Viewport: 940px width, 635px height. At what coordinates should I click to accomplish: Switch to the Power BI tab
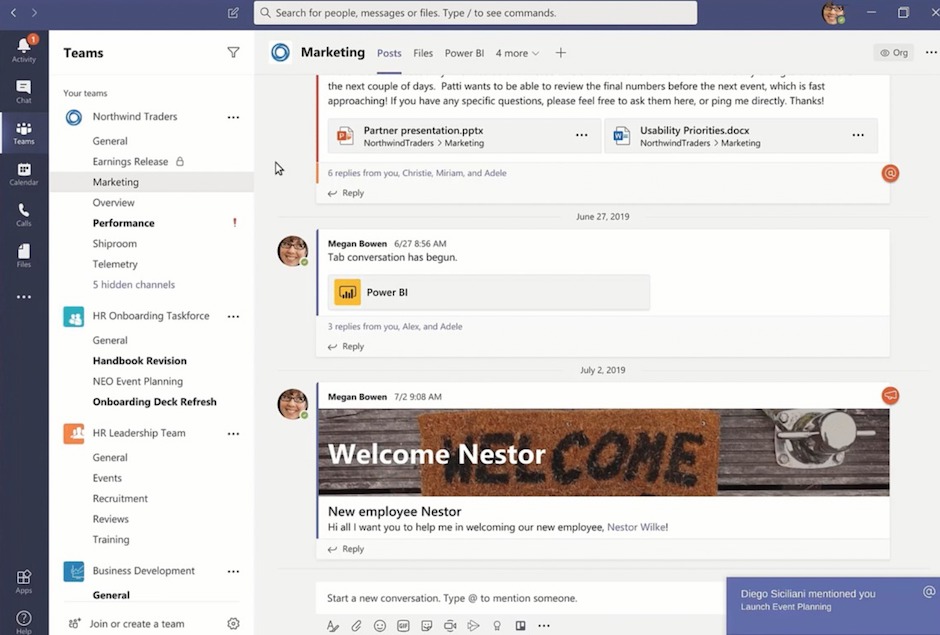point(464,53)
